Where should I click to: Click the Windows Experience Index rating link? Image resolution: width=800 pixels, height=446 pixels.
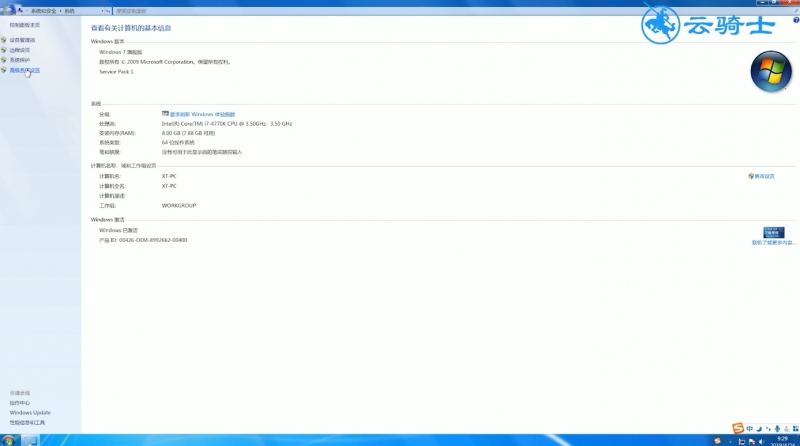pos(203,114)
